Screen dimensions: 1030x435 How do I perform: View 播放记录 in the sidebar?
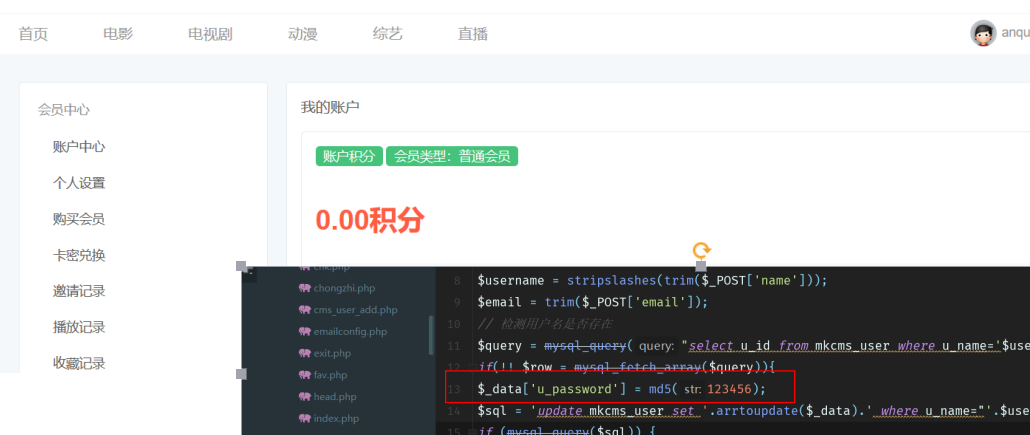(x=79, y=327)
